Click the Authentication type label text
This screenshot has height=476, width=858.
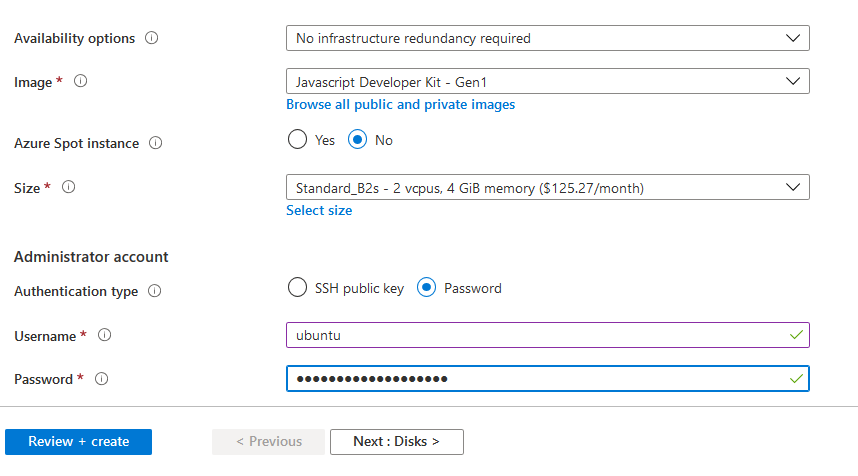click(x=76, y=291)
